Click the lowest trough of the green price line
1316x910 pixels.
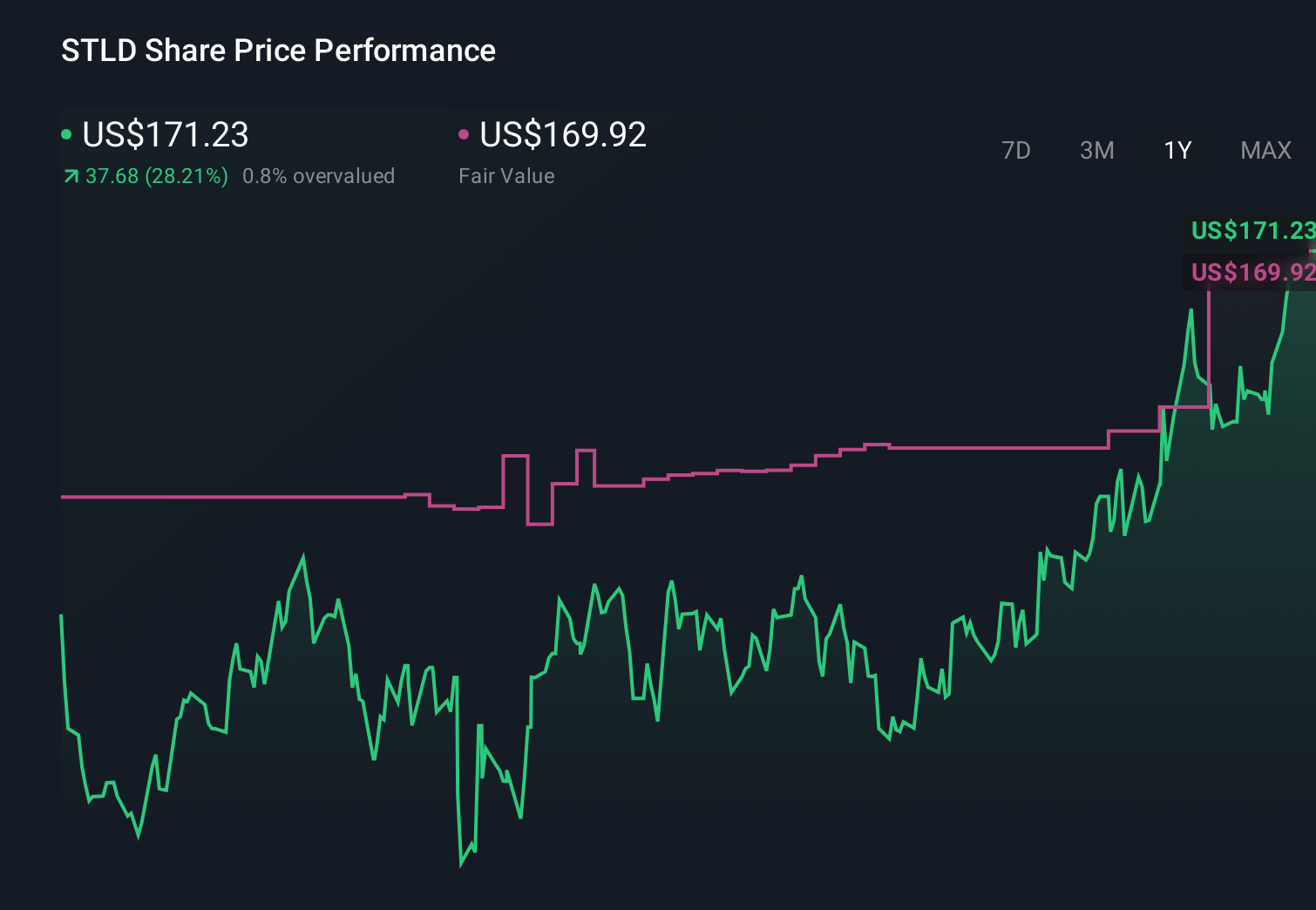pyautogui.click(x=461, y=864)
